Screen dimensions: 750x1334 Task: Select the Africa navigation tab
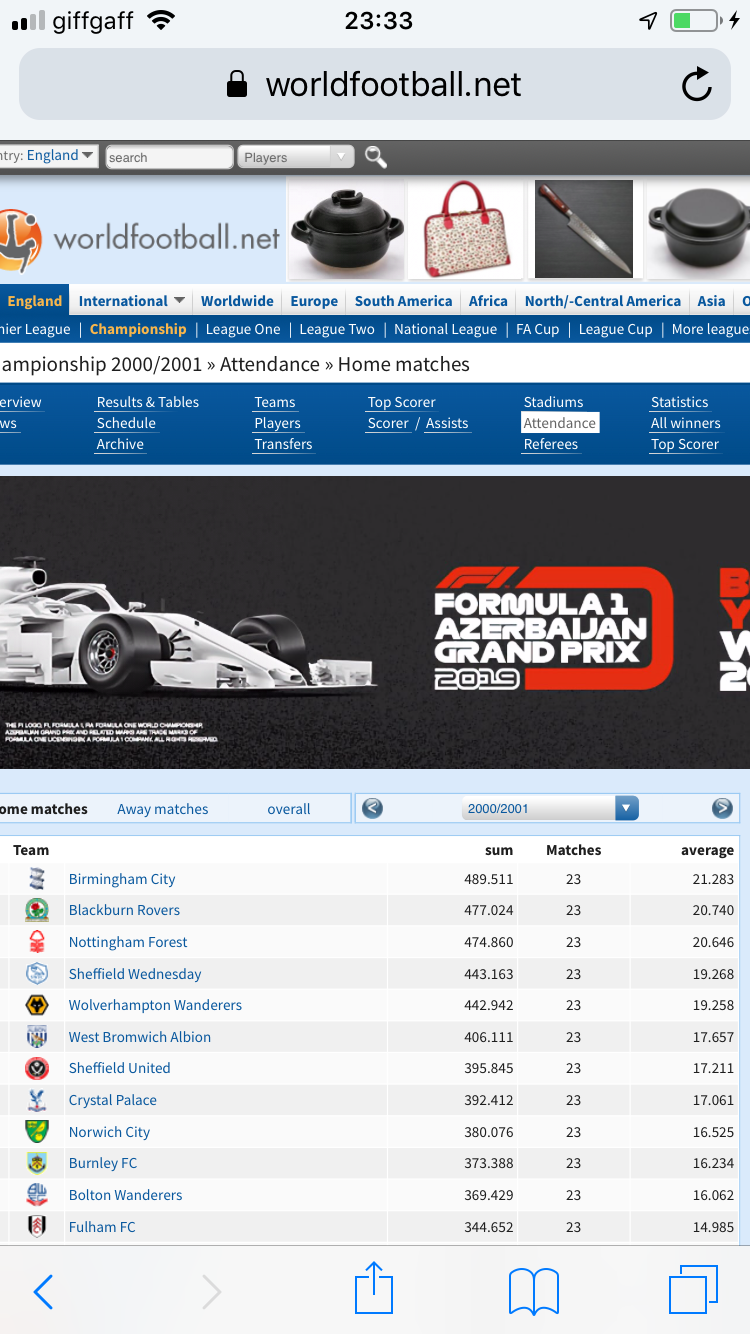pyautogui.click(x=488, y=301)
